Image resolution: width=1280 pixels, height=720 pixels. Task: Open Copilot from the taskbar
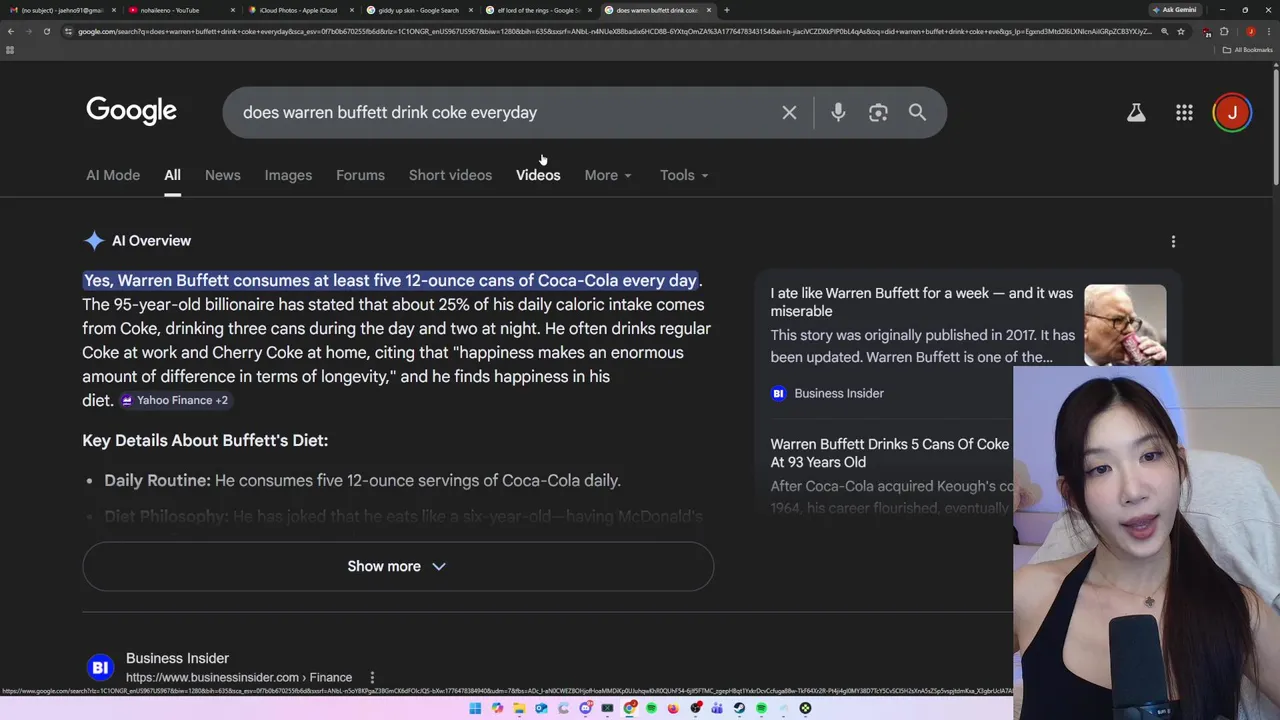point(497,708)
